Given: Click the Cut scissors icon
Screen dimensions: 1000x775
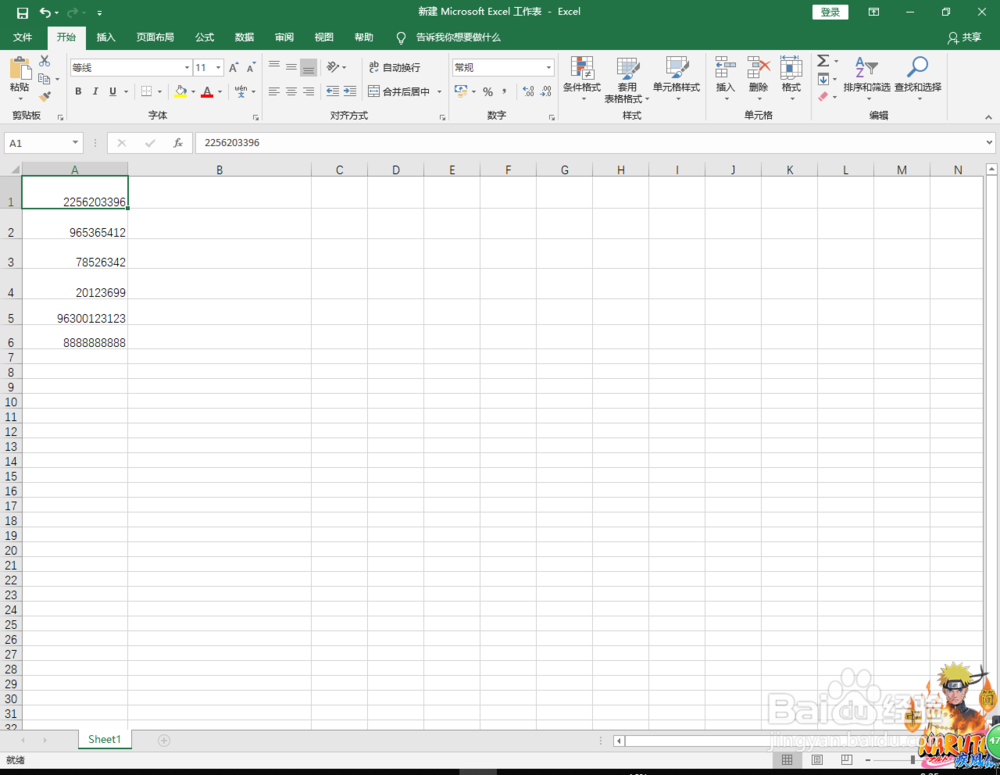Looking at the screenshot, I should [44, 61].
